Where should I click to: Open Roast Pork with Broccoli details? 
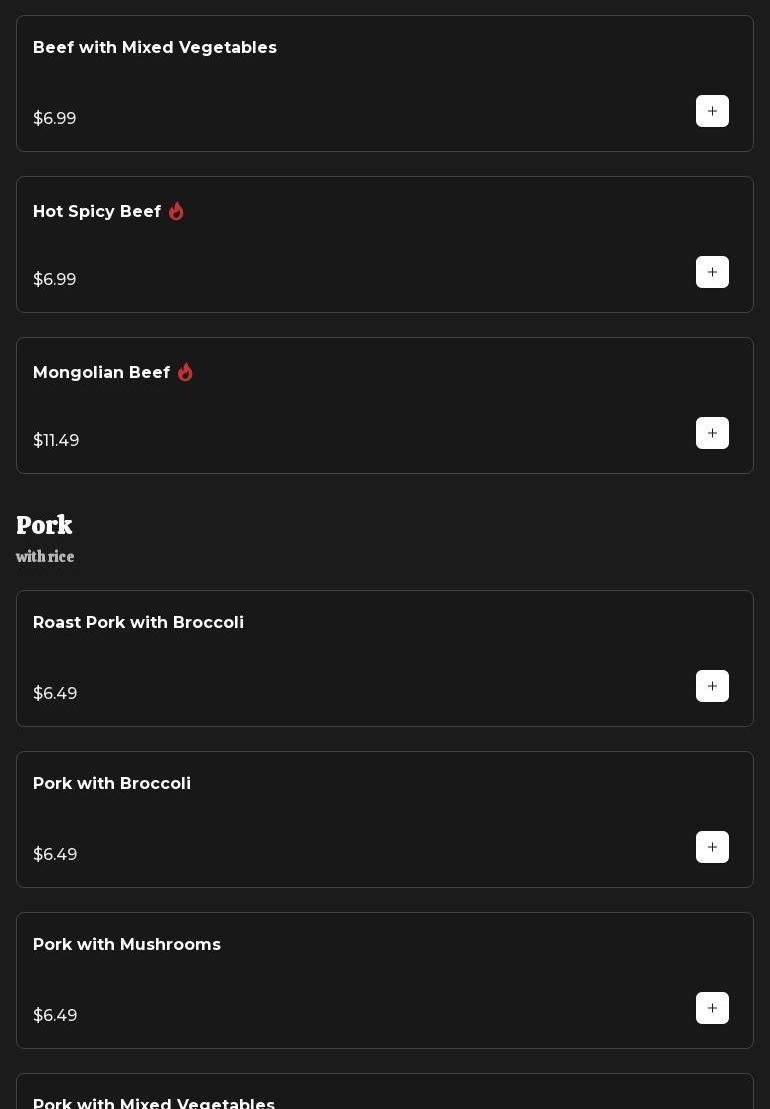138,623
